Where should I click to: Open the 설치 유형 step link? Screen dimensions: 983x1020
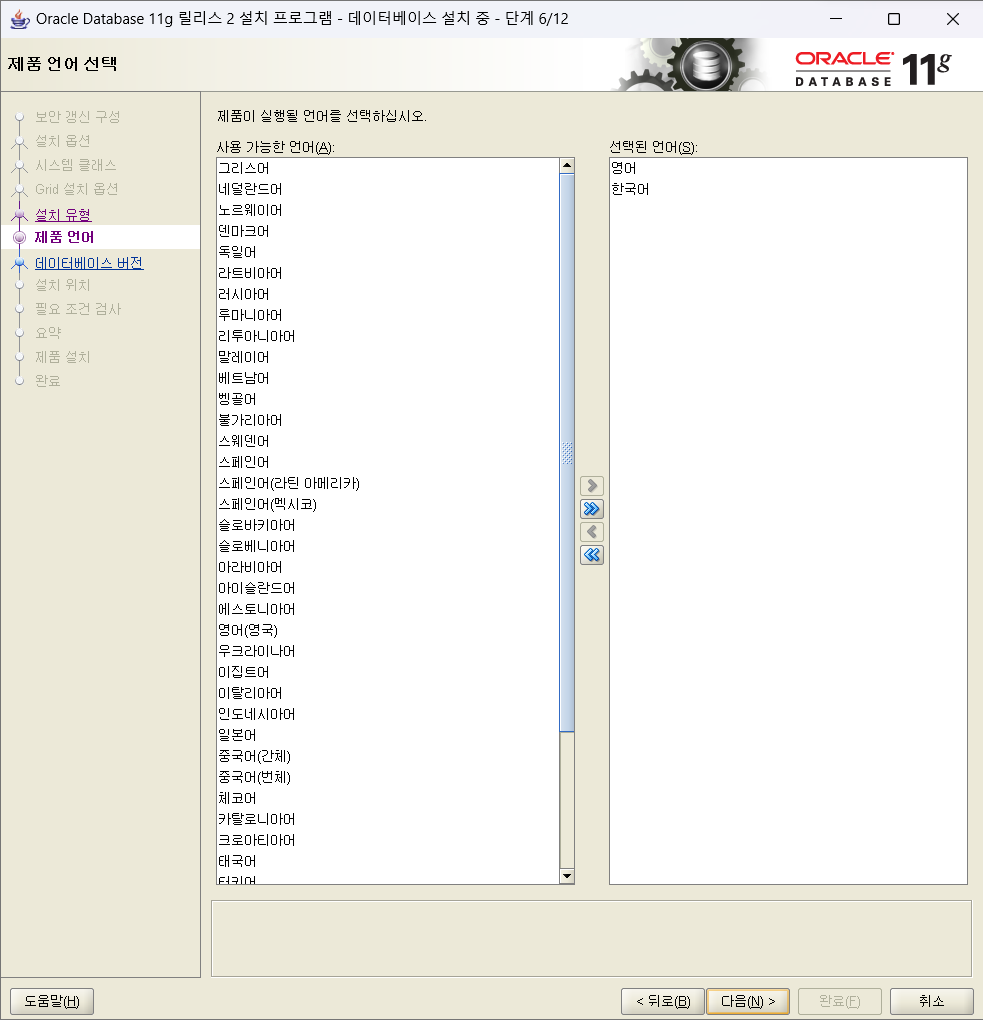(x=63, y=214)
